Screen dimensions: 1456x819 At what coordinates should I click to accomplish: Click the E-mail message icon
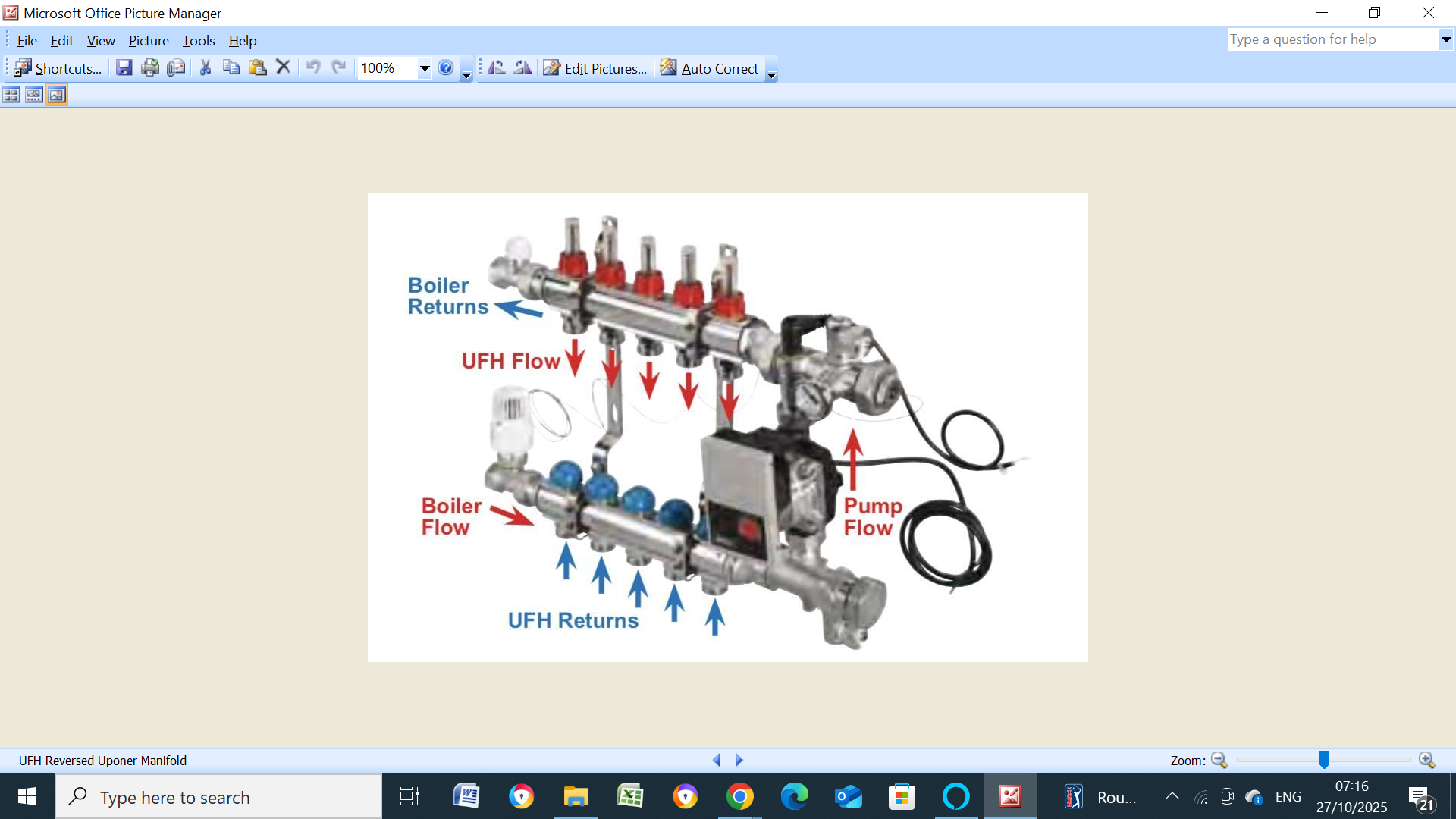(176, 68)
